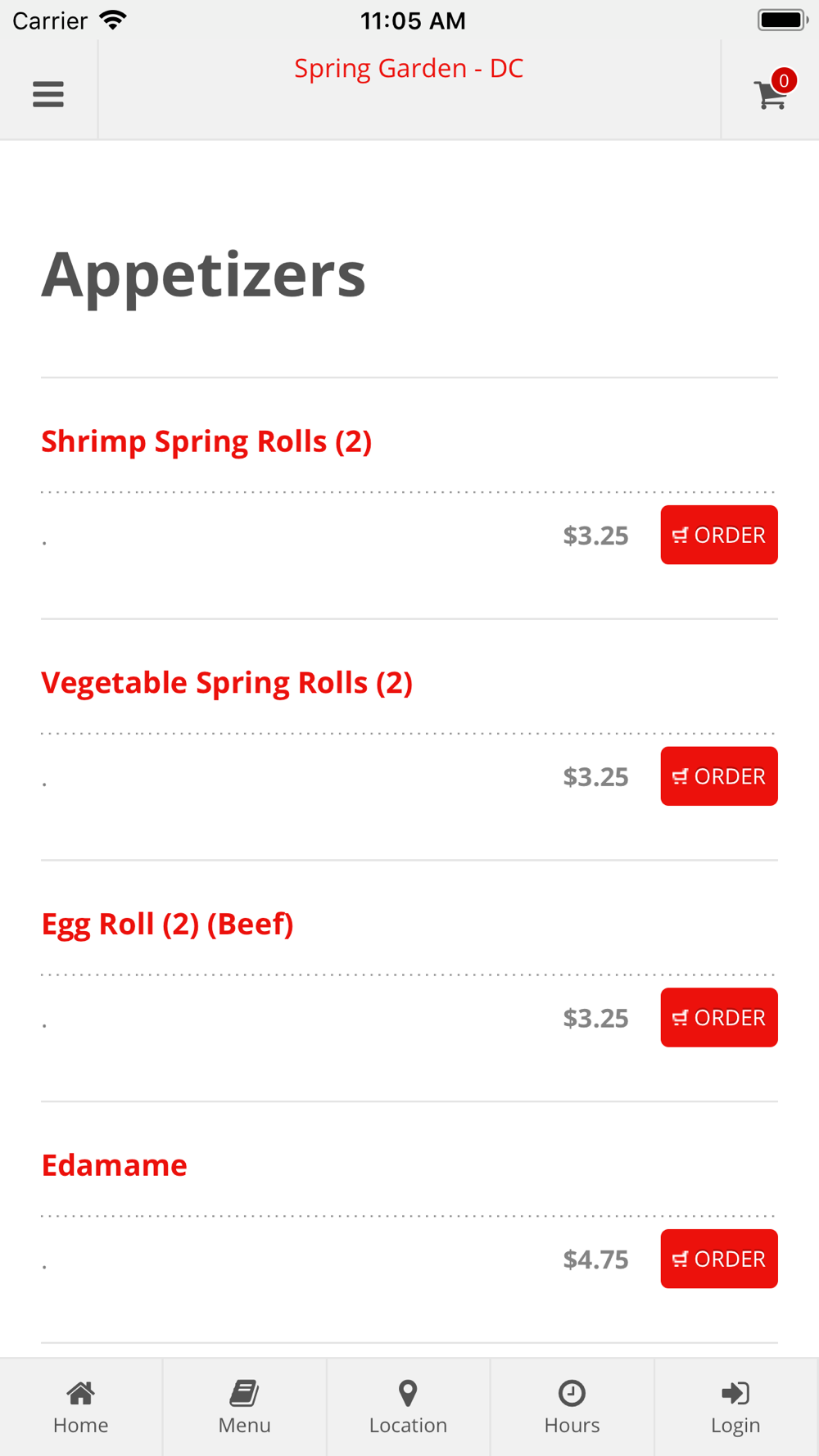819x1456 pixels.
Task: Click the cart item count badge
Action: pyautogui.click(x=784, y=80)
